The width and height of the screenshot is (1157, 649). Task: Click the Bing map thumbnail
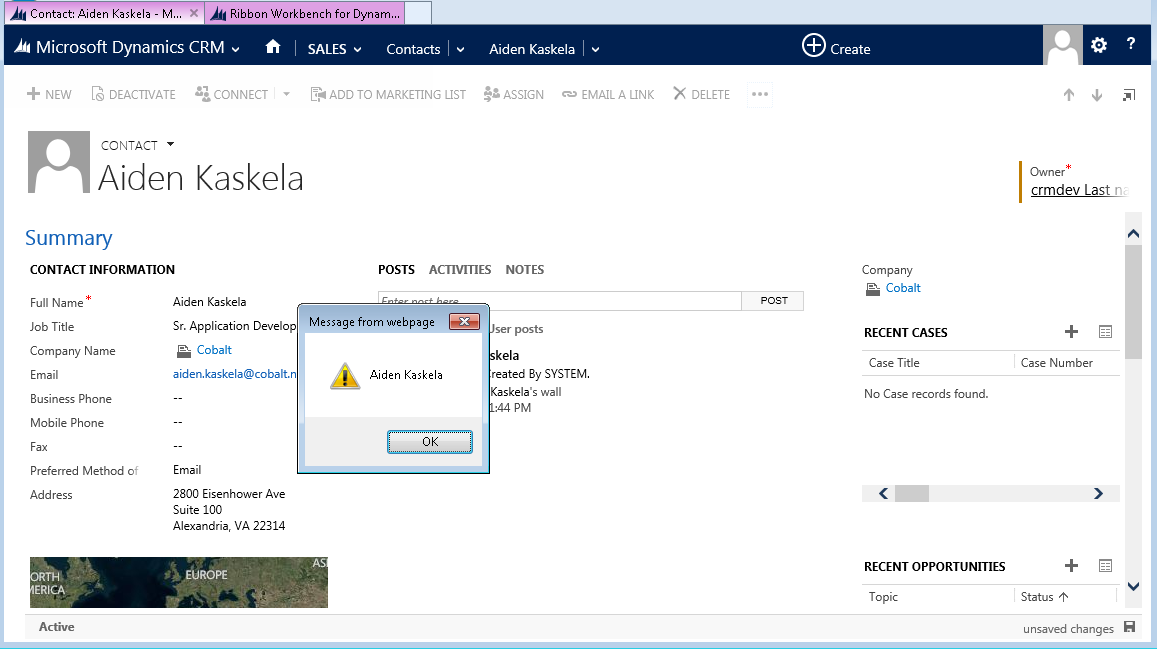178,582
